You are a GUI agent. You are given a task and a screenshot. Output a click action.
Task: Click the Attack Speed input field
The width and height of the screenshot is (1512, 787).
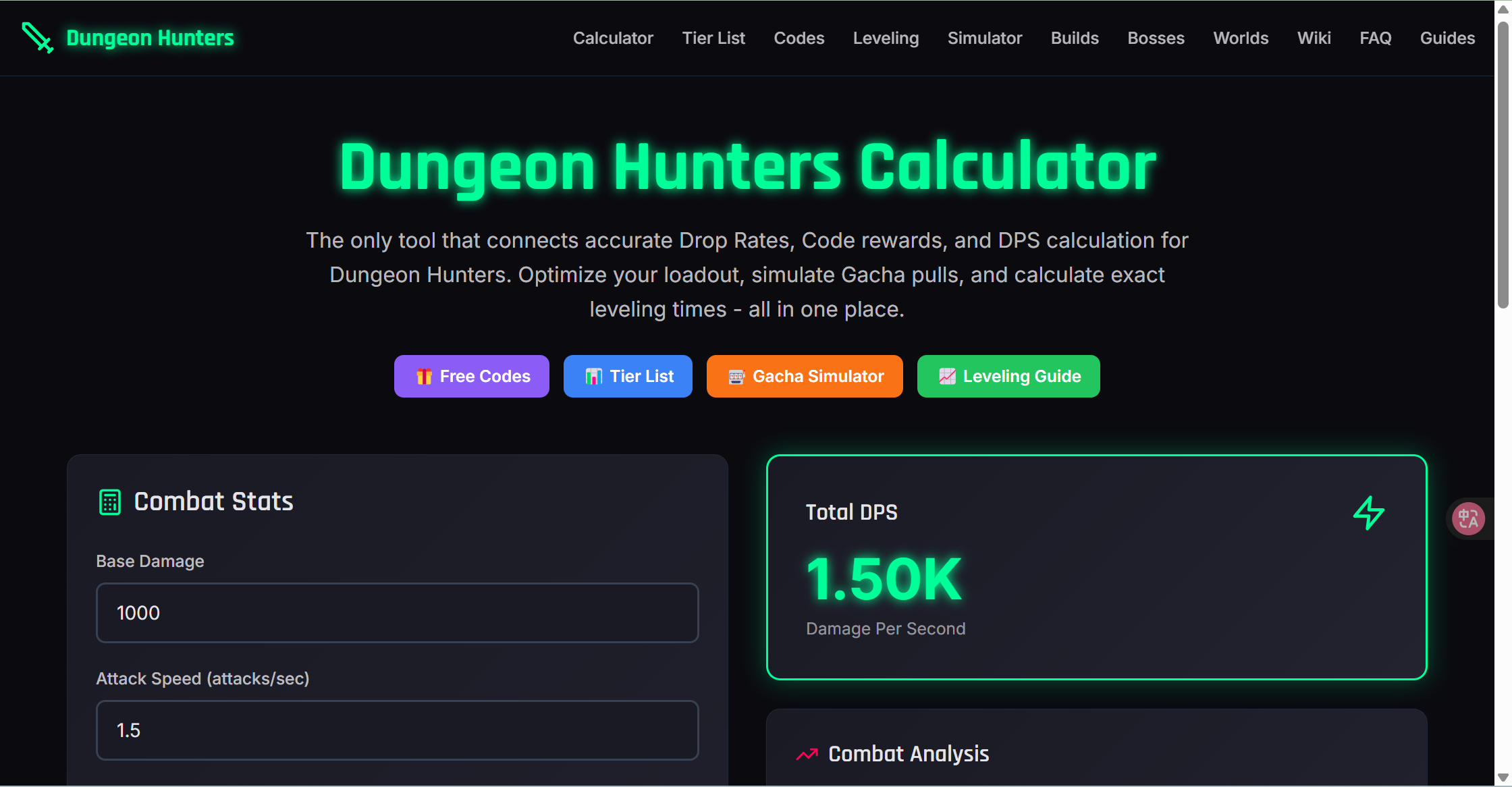click(x=397, y=730)
